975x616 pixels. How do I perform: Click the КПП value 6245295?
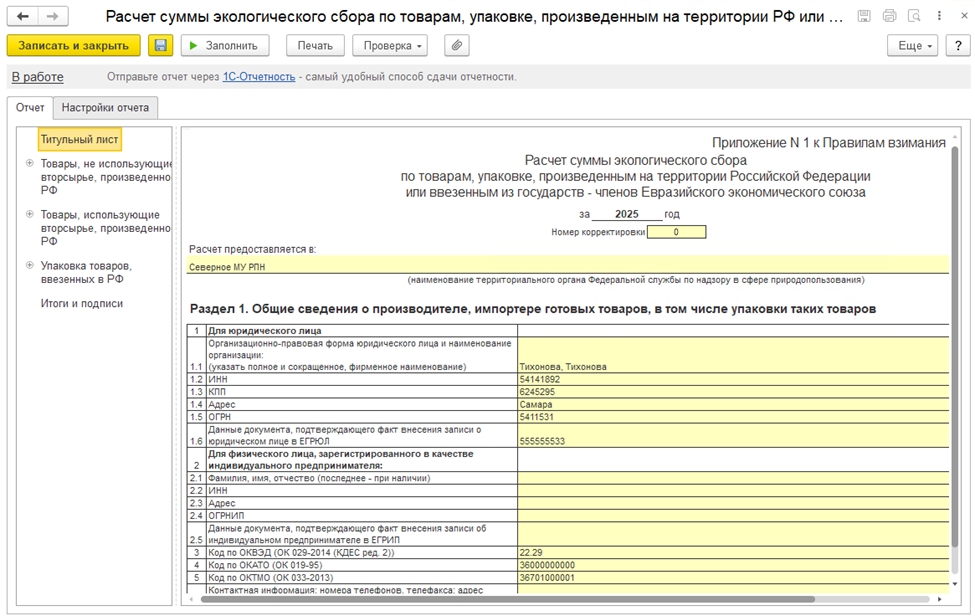(x=733, y=392)
